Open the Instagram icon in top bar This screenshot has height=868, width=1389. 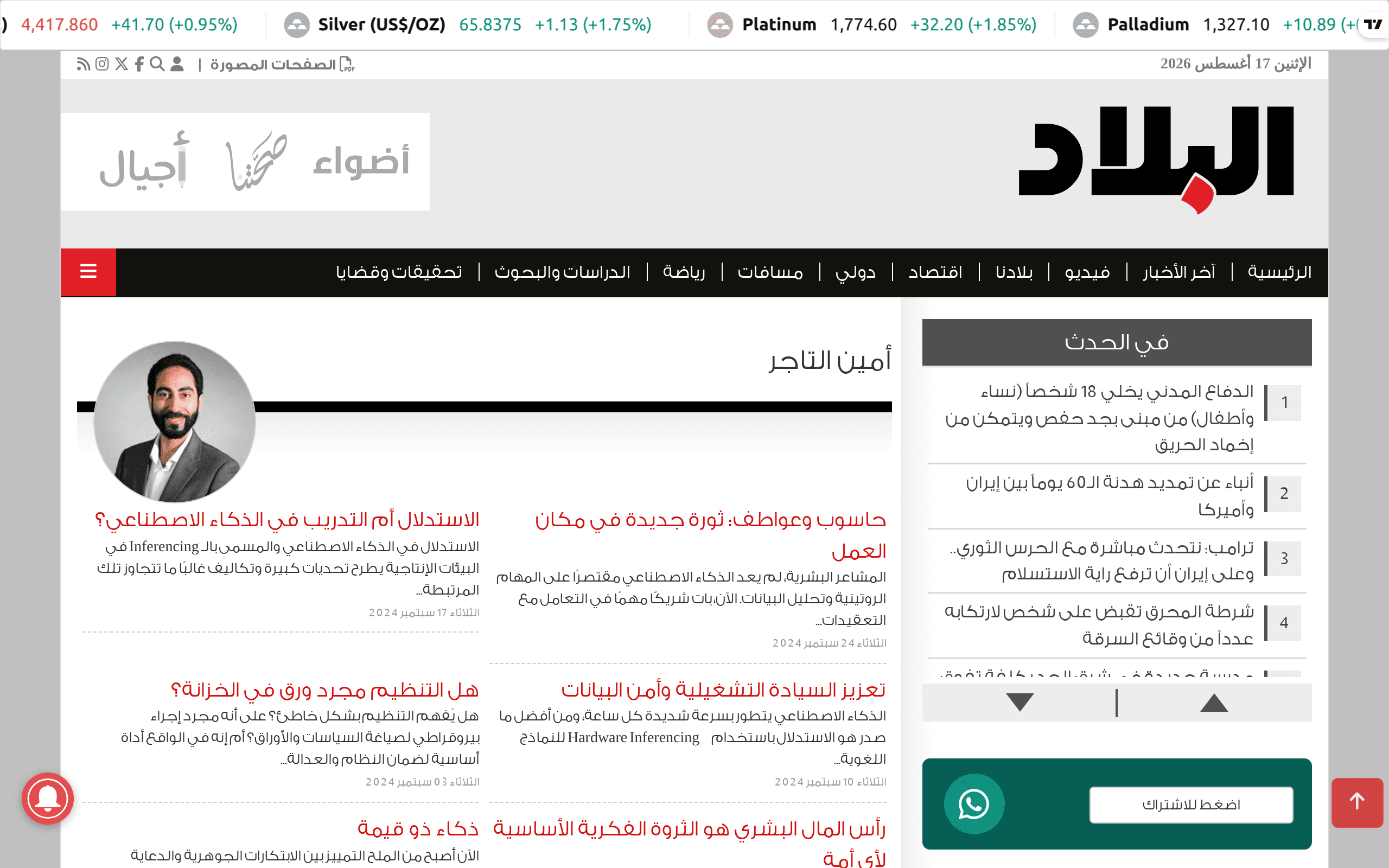click(x=102, y=63)
